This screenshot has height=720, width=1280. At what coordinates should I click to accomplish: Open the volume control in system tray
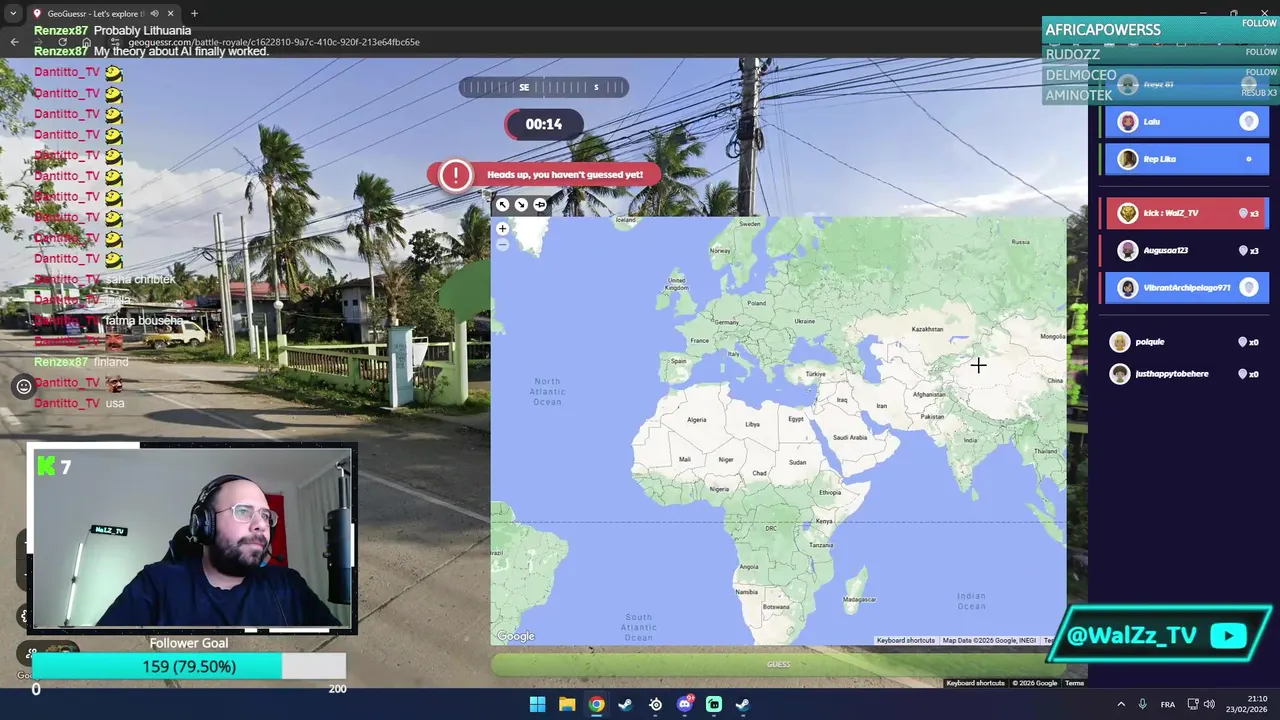(1209, 704)
